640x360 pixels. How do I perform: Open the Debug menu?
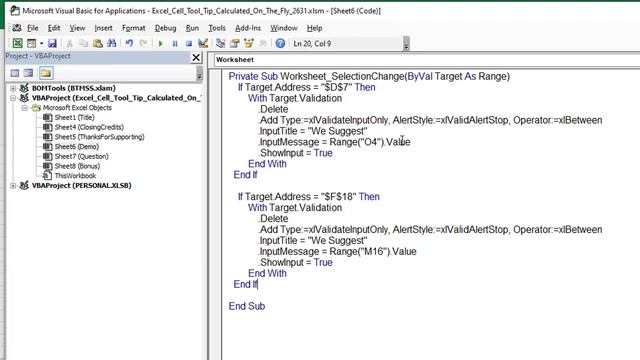[x=165, y=28]
